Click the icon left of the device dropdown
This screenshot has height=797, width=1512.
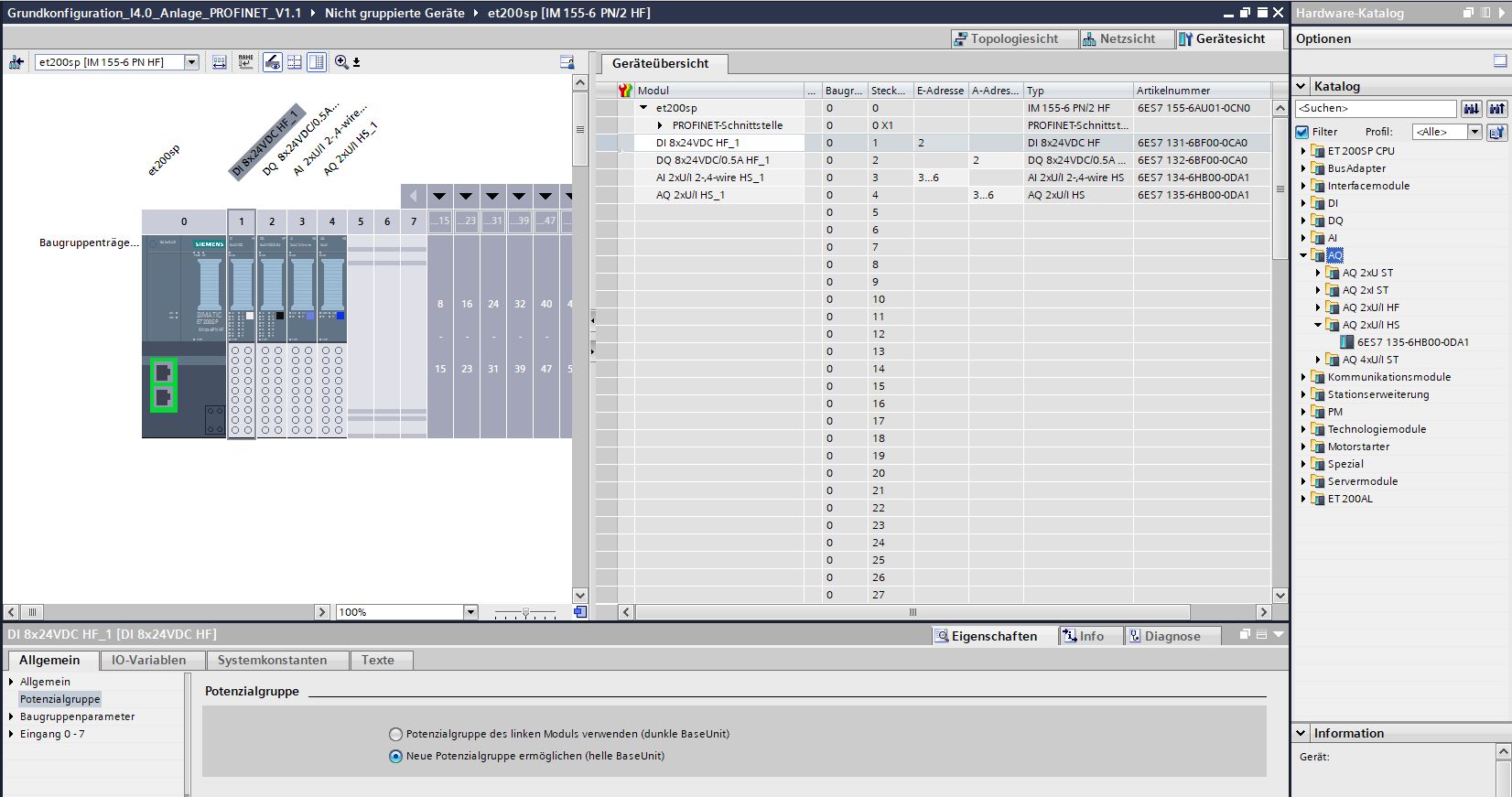point(16,62)
